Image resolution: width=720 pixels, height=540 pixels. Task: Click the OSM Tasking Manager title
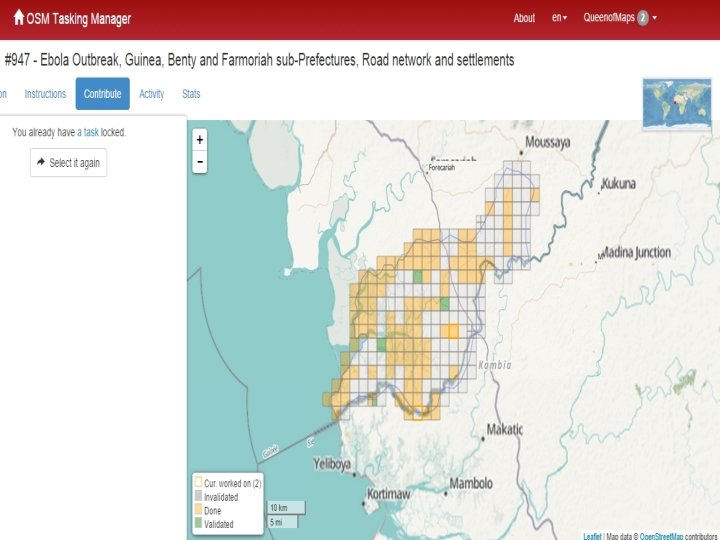tap(79, 19)
